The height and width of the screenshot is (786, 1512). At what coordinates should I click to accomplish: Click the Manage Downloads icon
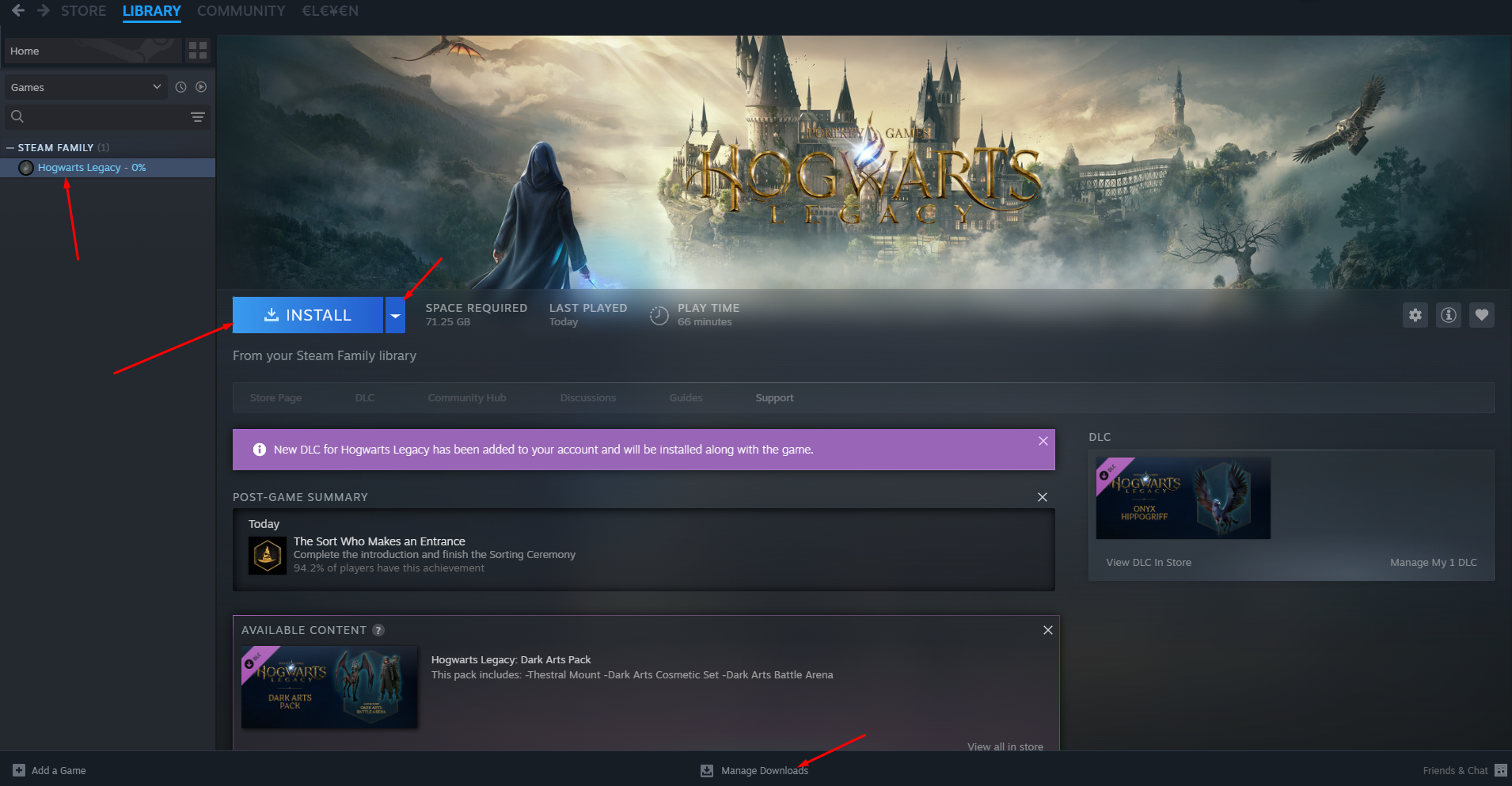point(707,771)
